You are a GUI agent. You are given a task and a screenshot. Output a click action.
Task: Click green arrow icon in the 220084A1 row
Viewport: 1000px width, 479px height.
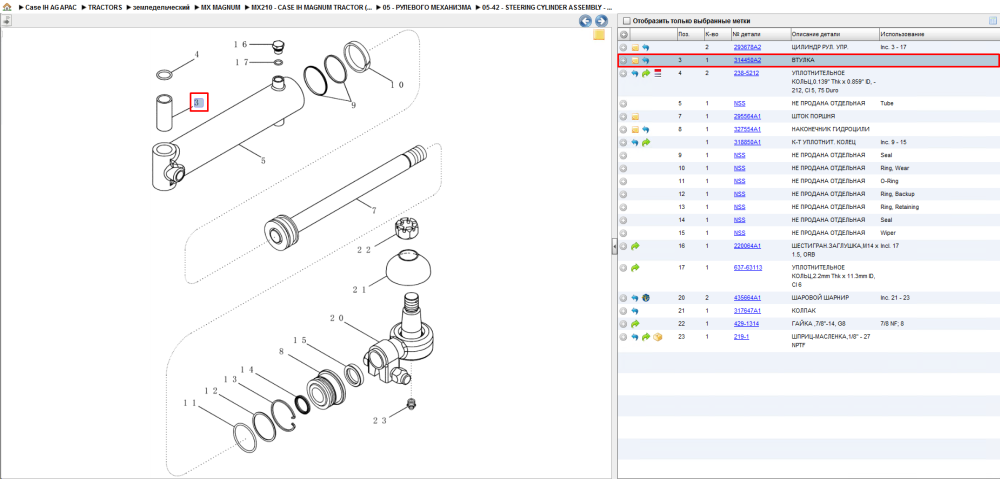[635, 246]
